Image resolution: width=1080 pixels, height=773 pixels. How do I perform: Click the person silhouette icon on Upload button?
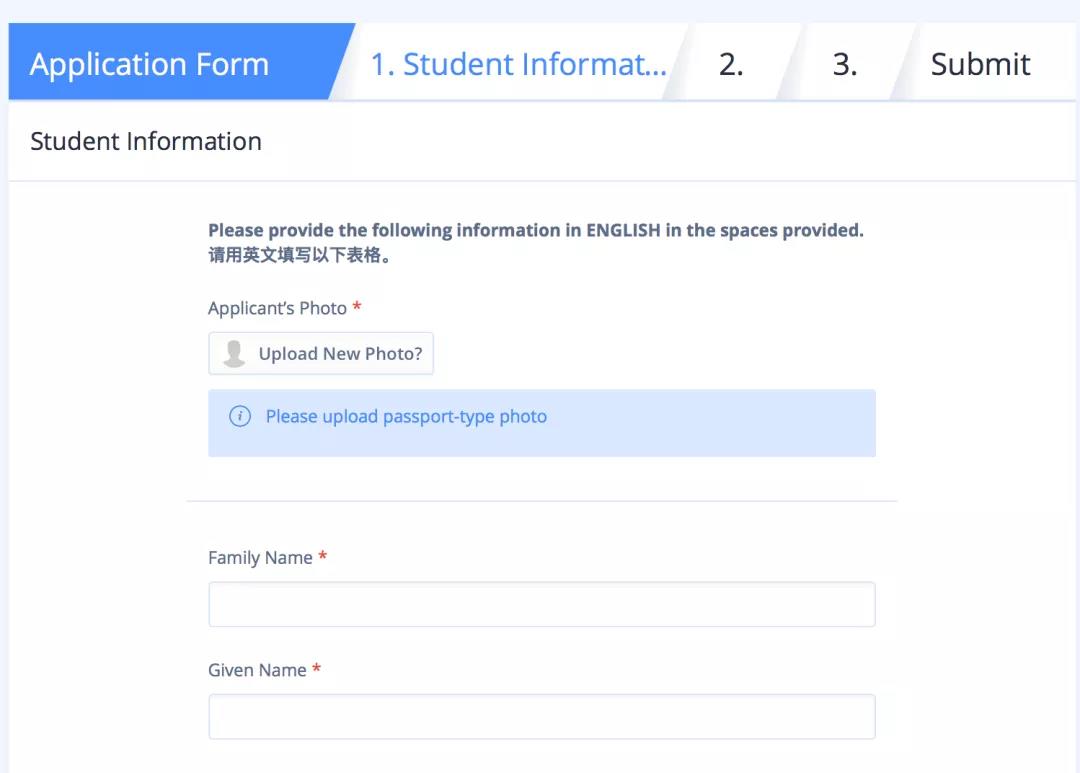(x=234, y=353)
